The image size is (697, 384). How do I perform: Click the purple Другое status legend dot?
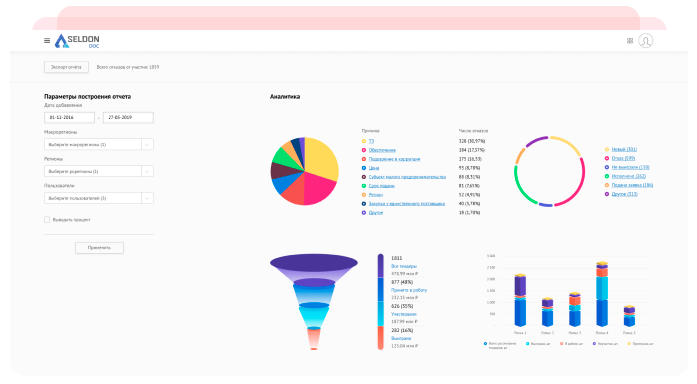pos(606,194)
